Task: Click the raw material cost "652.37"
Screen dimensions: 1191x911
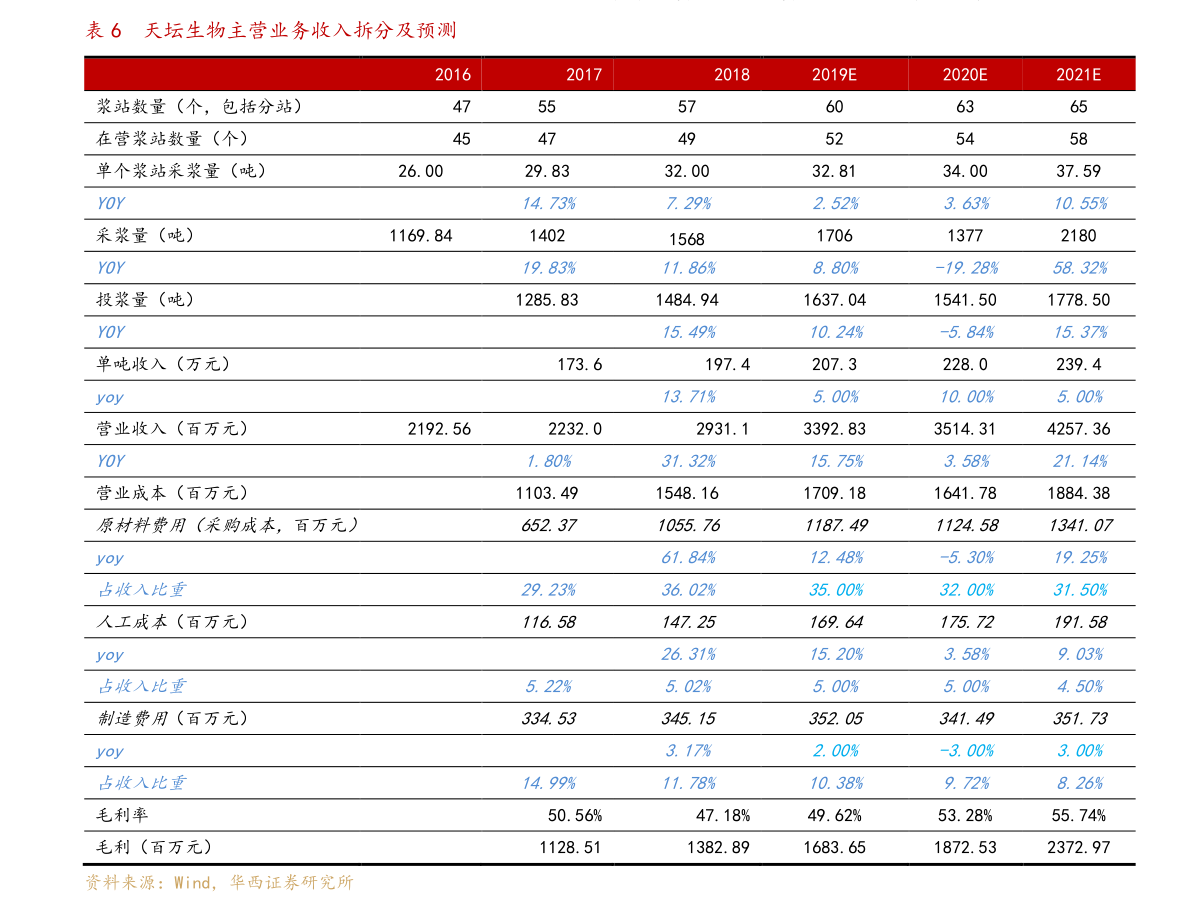Action: click(548, 526)
